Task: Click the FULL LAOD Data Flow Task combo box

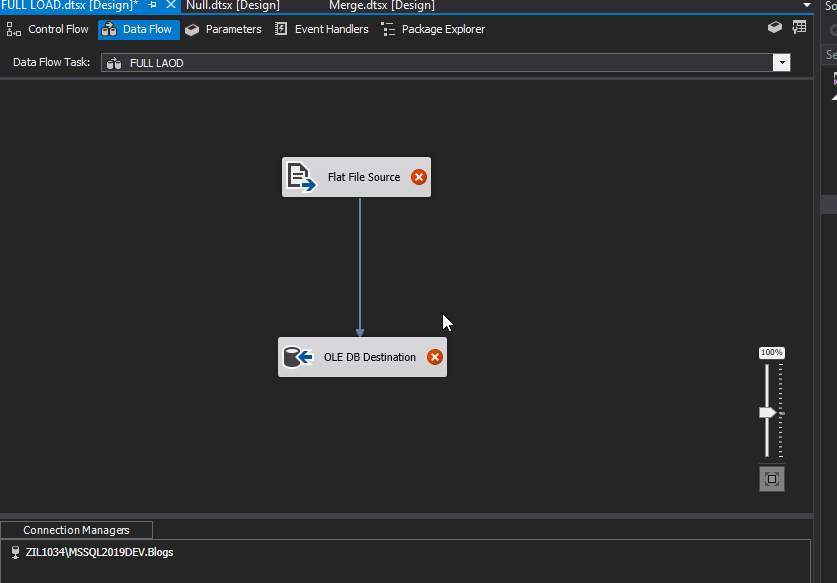Action: (x=440, y=63)
